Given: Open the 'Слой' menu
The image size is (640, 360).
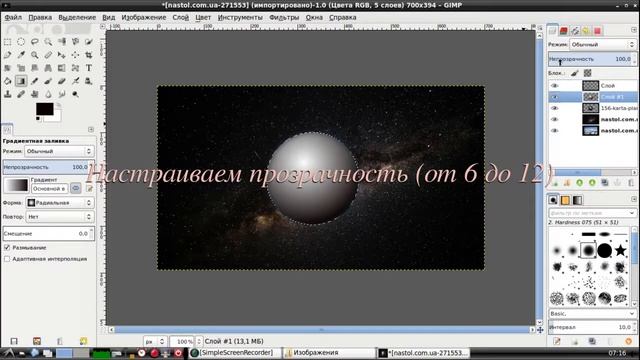Looking at the screenshot, I should click(180, 18).
